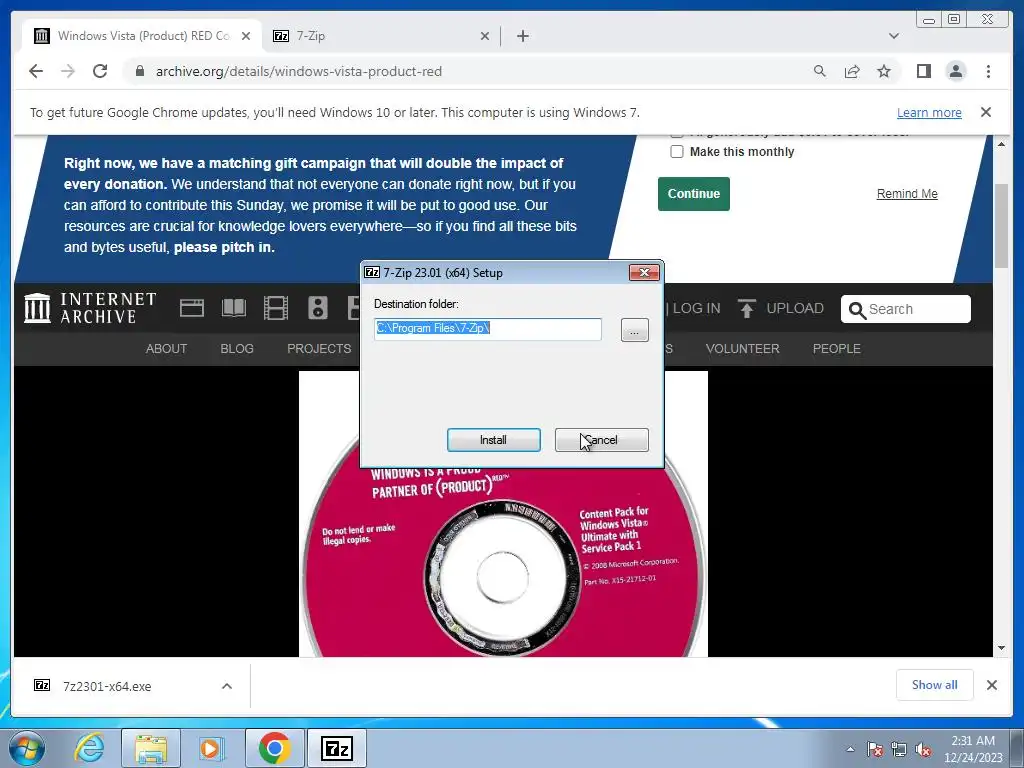Click the scrollbar up arrow
Viewport: 1024px width, 768px height.
click(1001, 144)
